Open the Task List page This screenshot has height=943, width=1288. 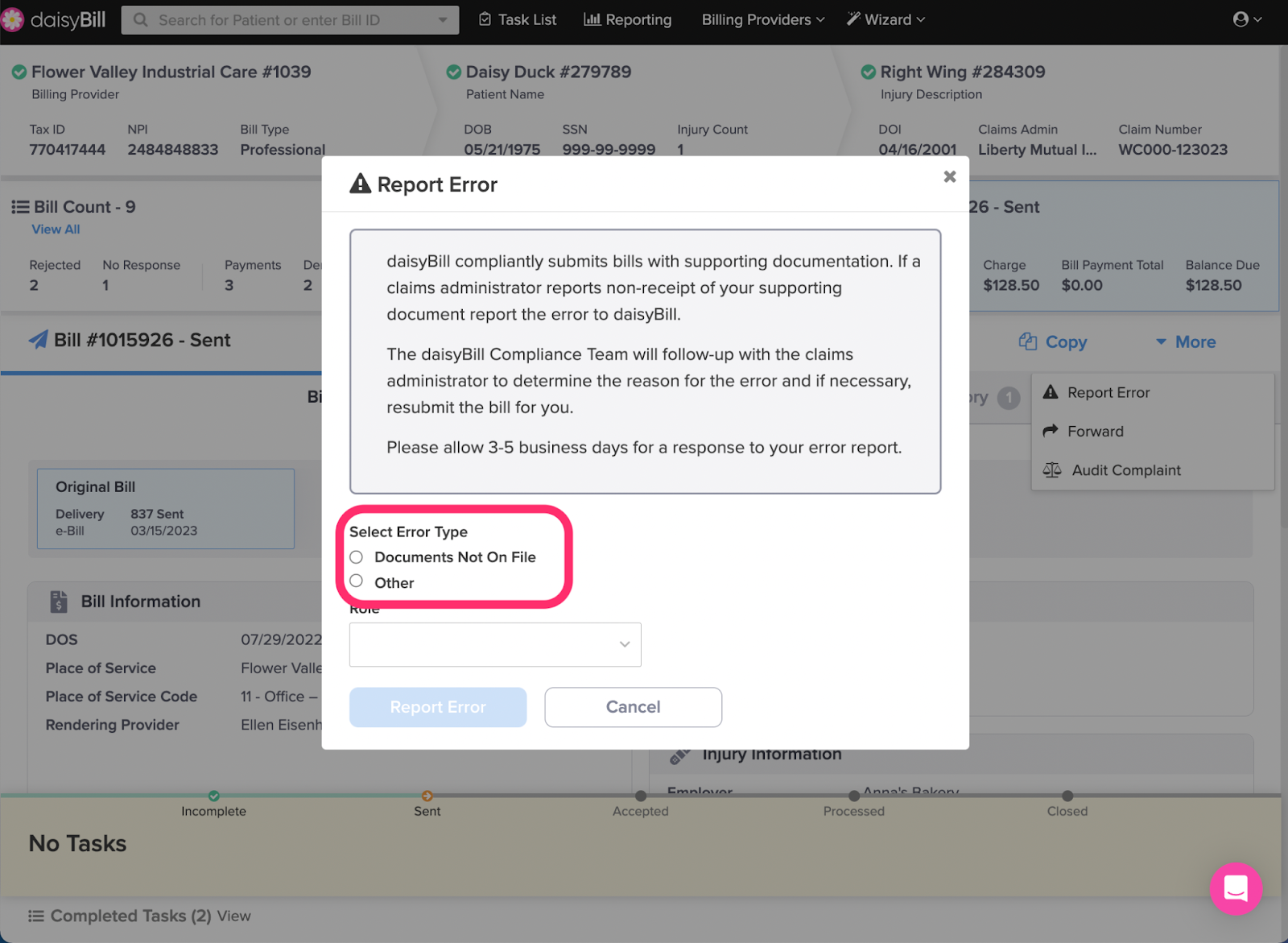coord(518,19)
